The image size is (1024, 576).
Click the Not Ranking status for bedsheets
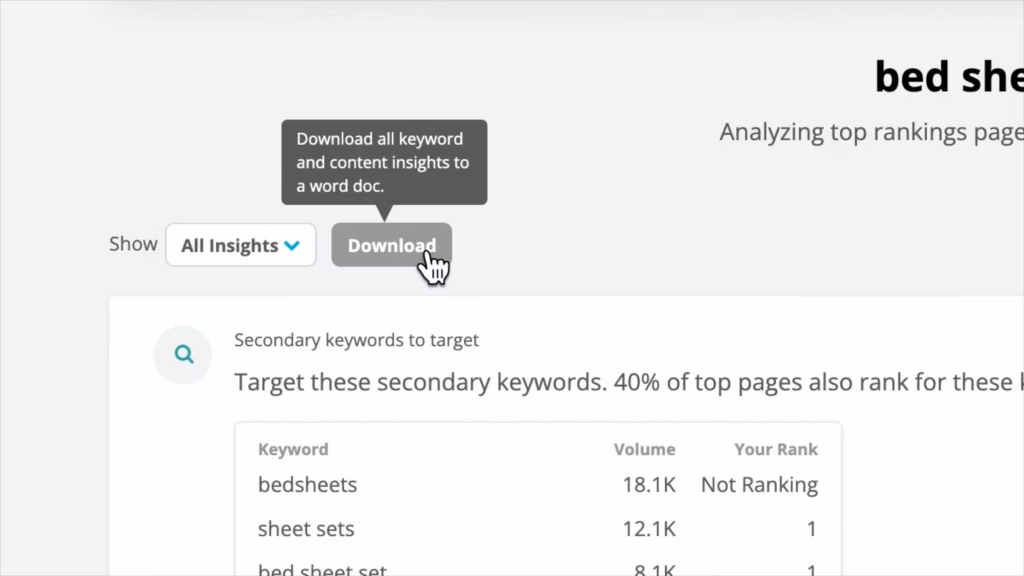[x=759, y=484]
